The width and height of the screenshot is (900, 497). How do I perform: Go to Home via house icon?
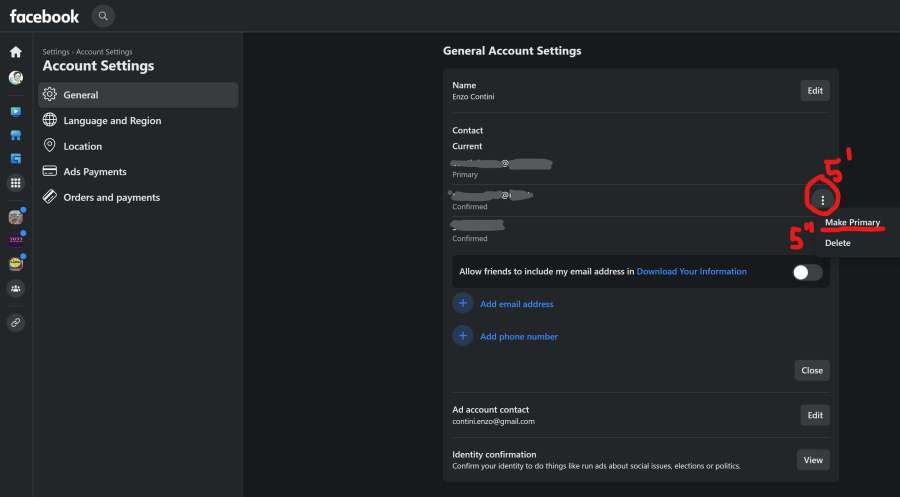(x=16, y=52)
